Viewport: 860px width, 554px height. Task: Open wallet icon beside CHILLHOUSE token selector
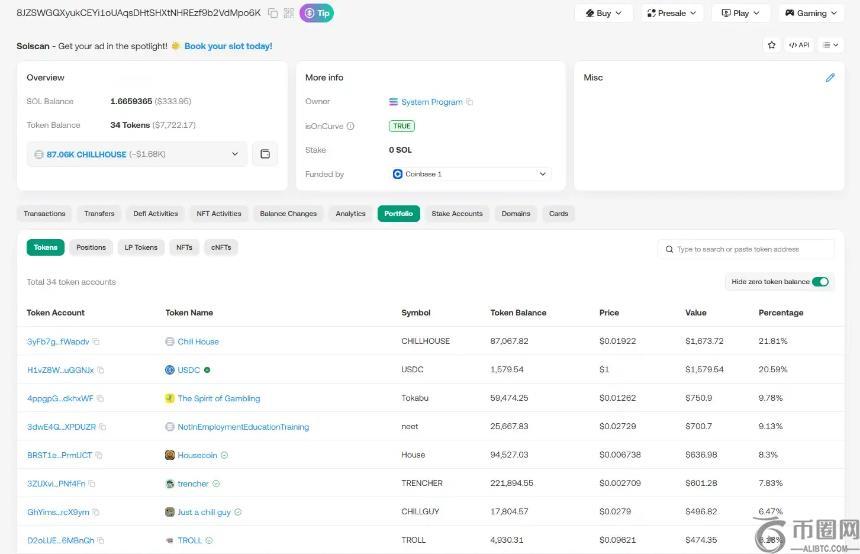tap(265, 154)
